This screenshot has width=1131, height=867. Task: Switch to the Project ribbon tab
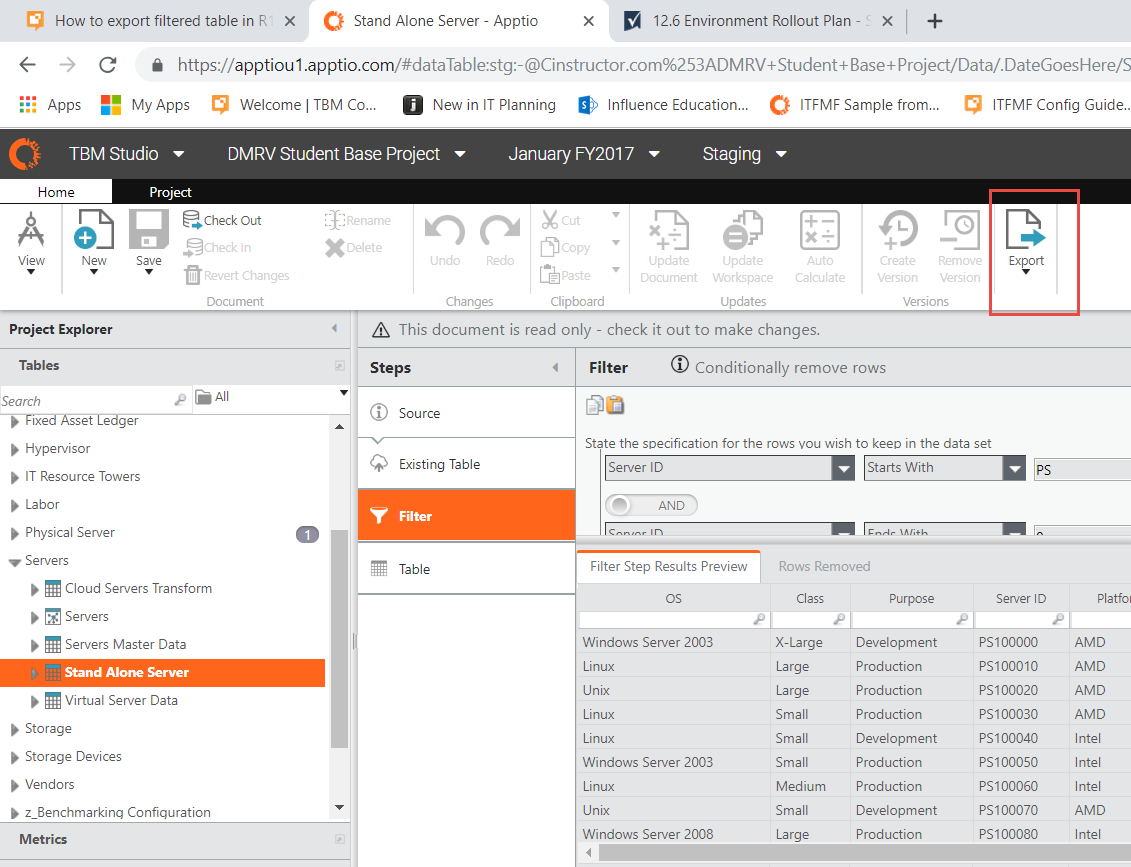click(170, 192)
